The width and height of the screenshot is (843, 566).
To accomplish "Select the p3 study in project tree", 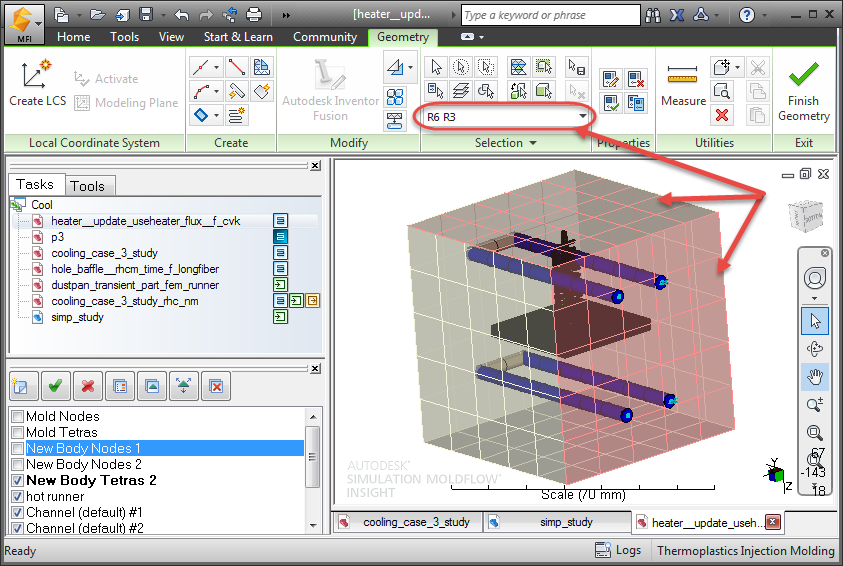I will (x=57, y=237).
